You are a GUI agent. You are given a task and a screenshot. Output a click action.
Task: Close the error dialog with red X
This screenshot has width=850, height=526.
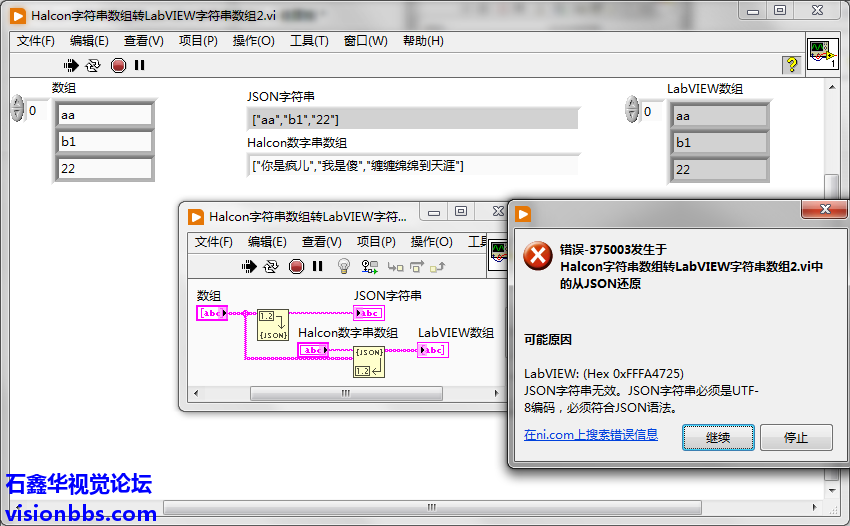(825, 209)
